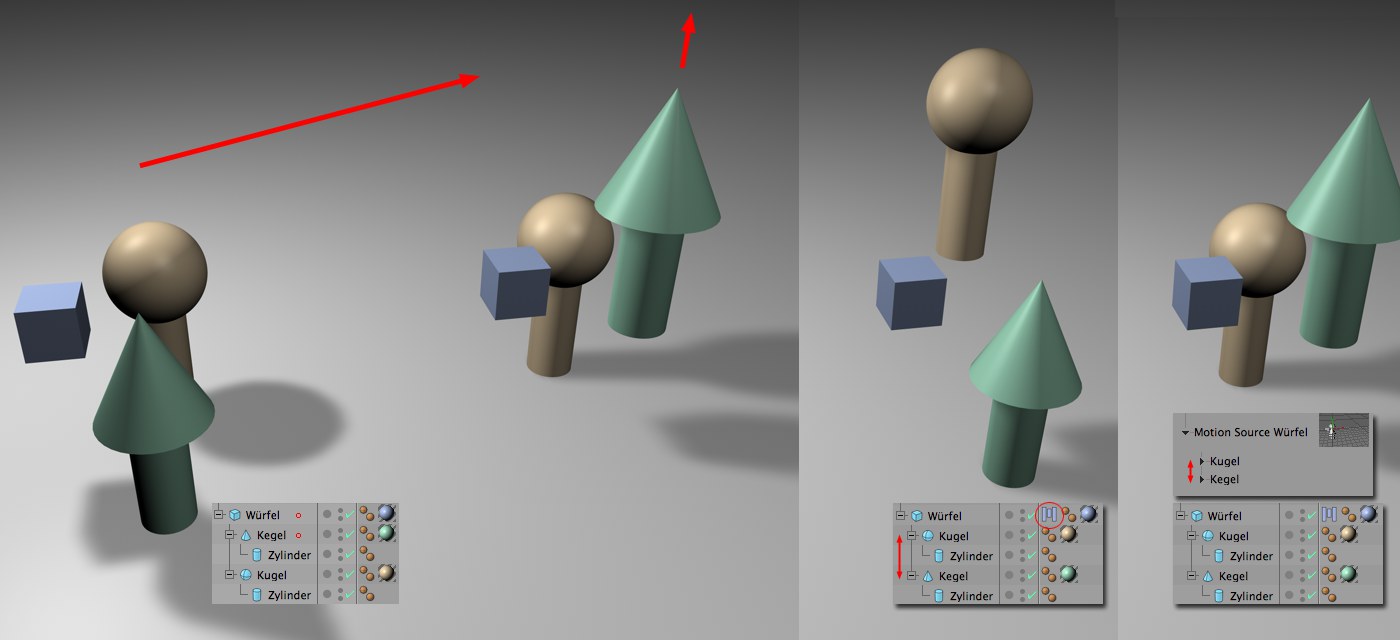Select the 'Zylinder' name under Kugel, right tree

click(1251, 556)
